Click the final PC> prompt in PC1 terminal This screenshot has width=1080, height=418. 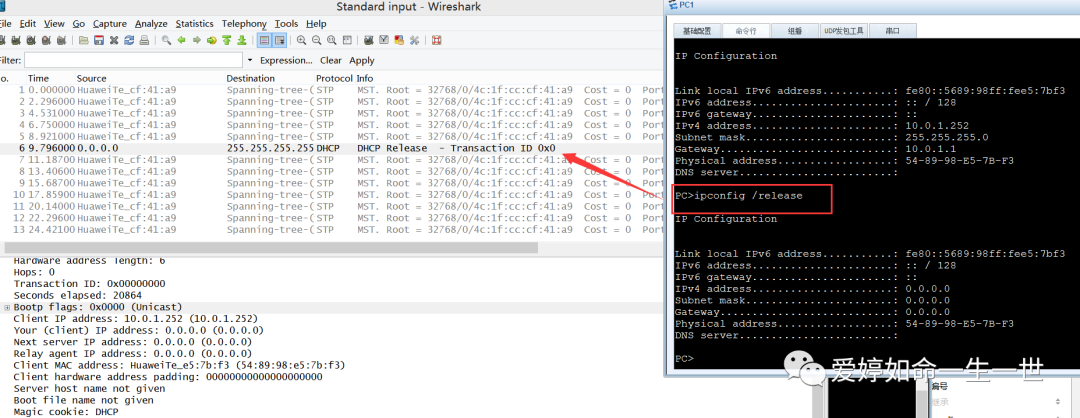tap(684, 359)
